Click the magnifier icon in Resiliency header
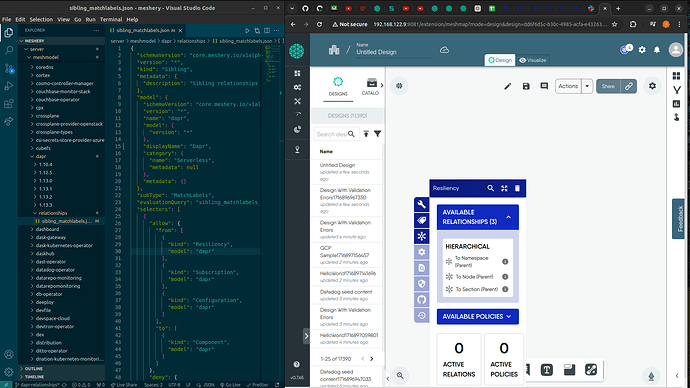690x388 pixels. point(491,188)
